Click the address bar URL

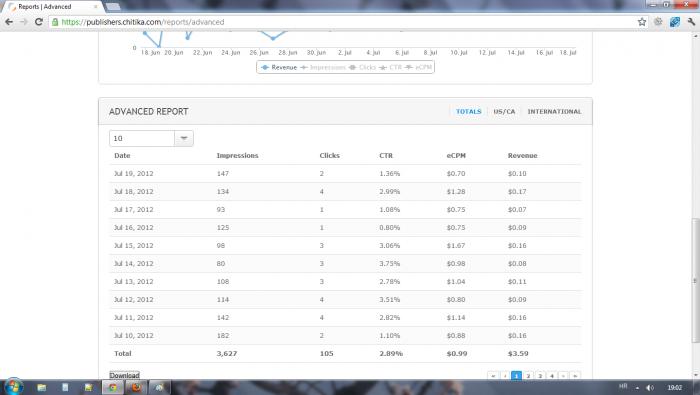coord(143,22)
